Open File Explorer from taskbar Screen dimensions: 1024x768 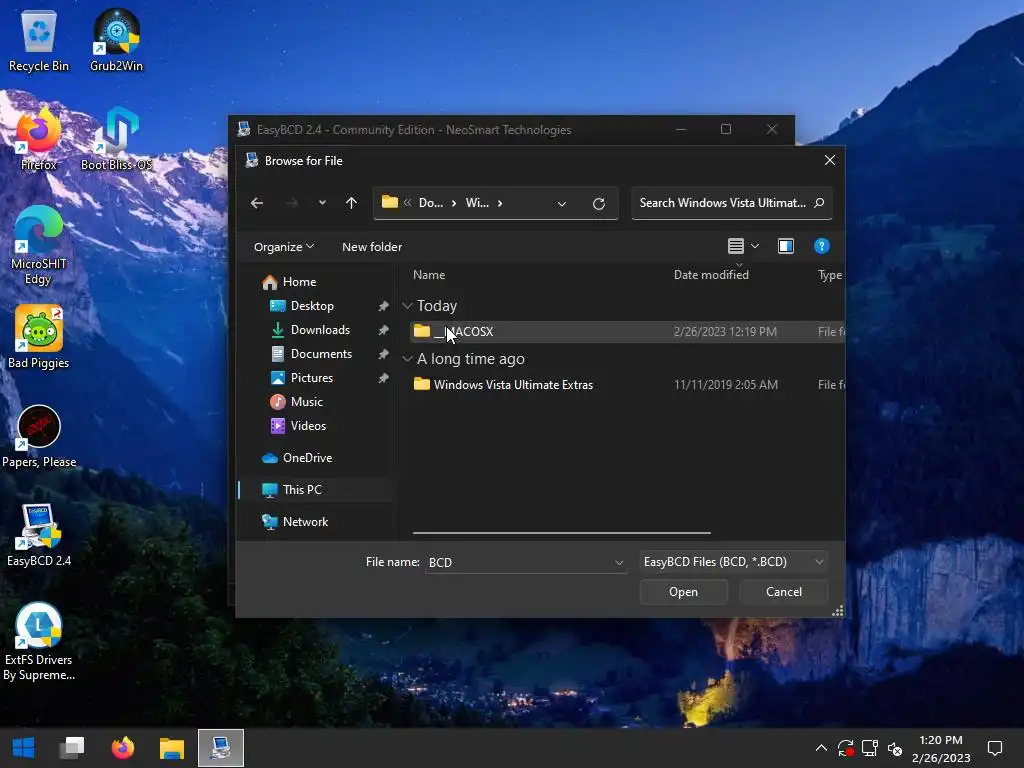point(172,748)
